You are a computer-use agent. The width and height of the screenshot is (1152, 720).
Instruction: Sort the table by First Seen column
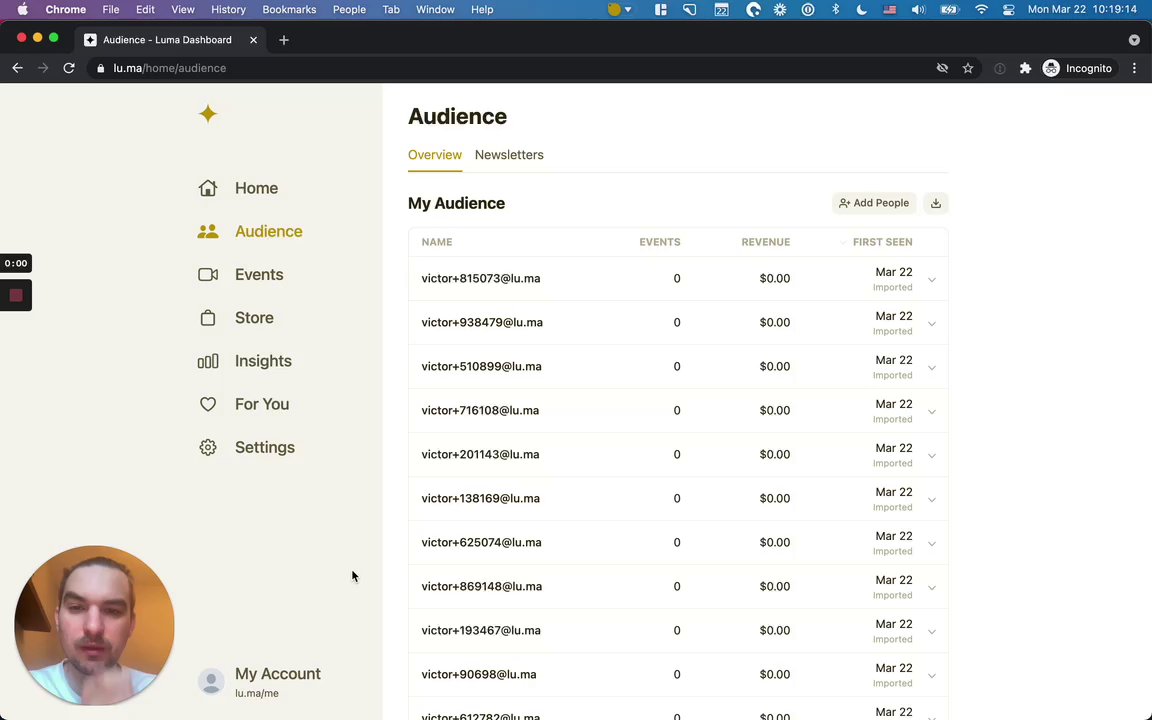point(882,242)
